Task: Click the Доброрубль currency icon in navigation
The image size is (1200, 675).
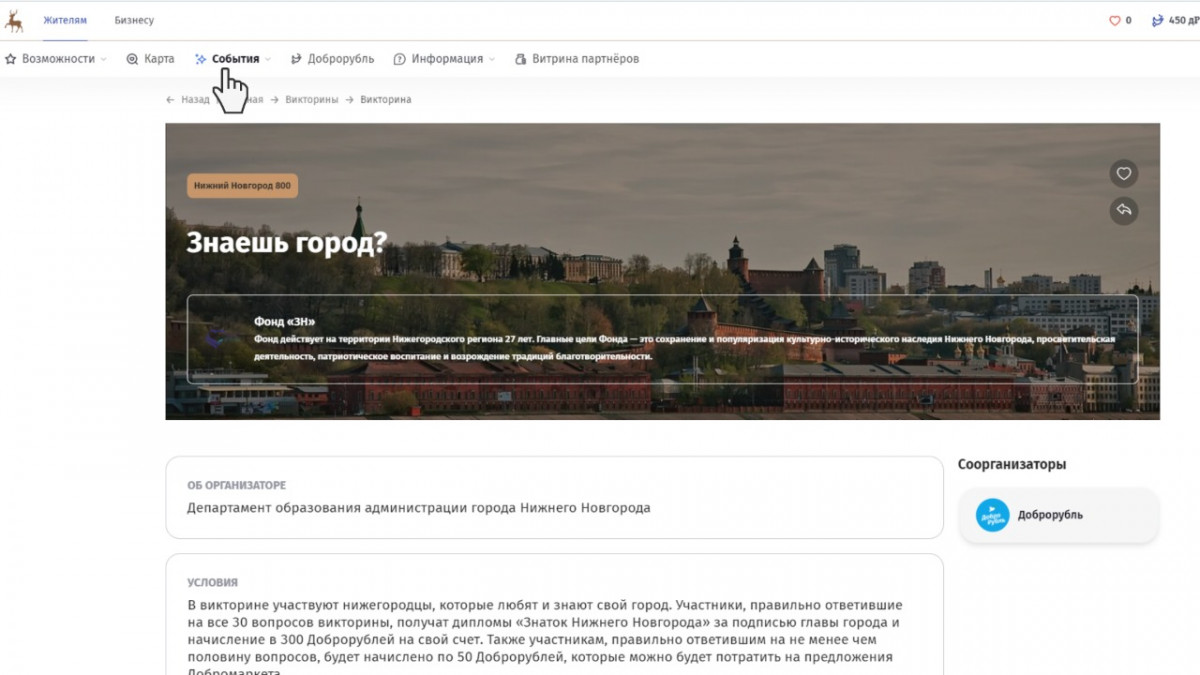Action: [296, 59]
